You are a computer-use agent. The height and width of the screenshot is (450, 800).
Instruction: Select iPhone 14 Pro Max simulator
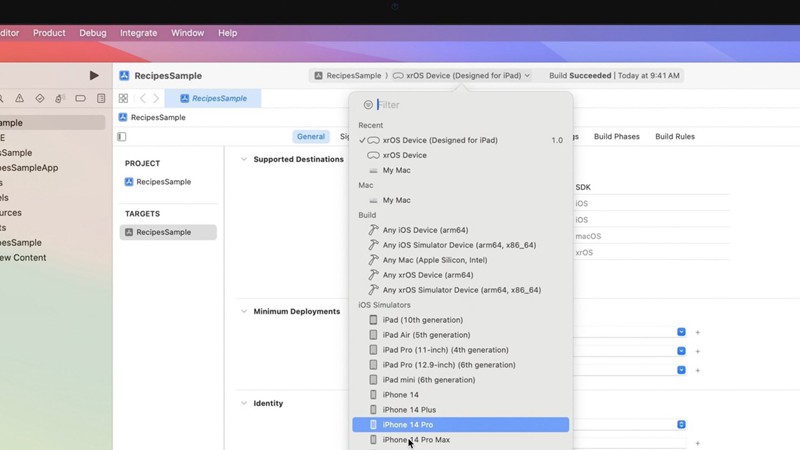pos(461,440)
